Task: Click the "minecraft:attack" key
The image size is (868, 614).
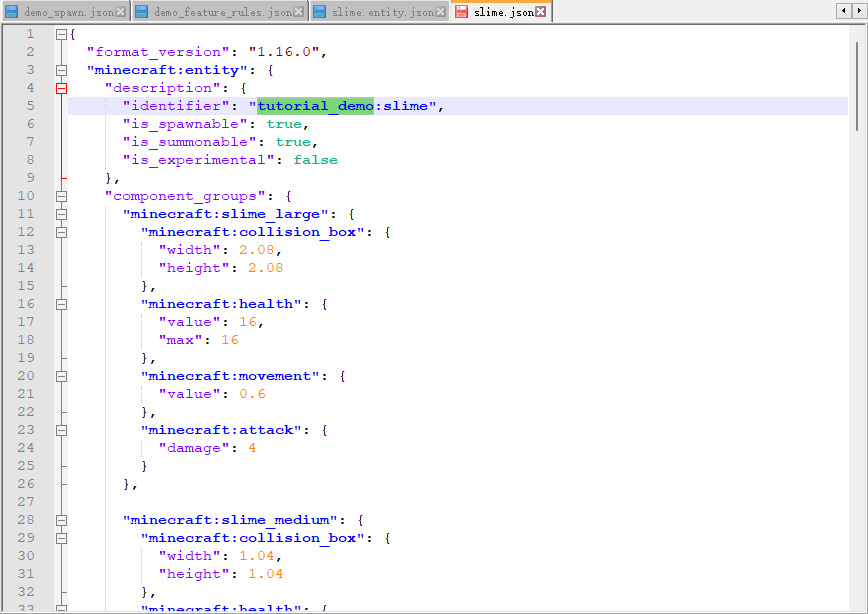Action: point(221,430)
